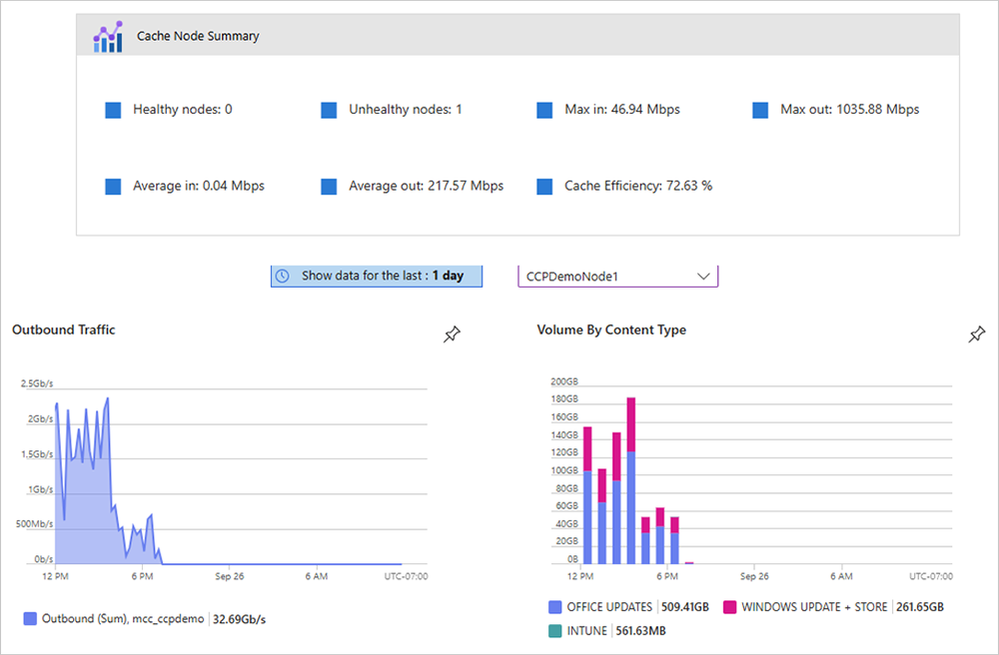This screenshot has height=655, width=999.
Task: Select 'Max in: 46.94 Mbps' text
Action: [622, 110]
